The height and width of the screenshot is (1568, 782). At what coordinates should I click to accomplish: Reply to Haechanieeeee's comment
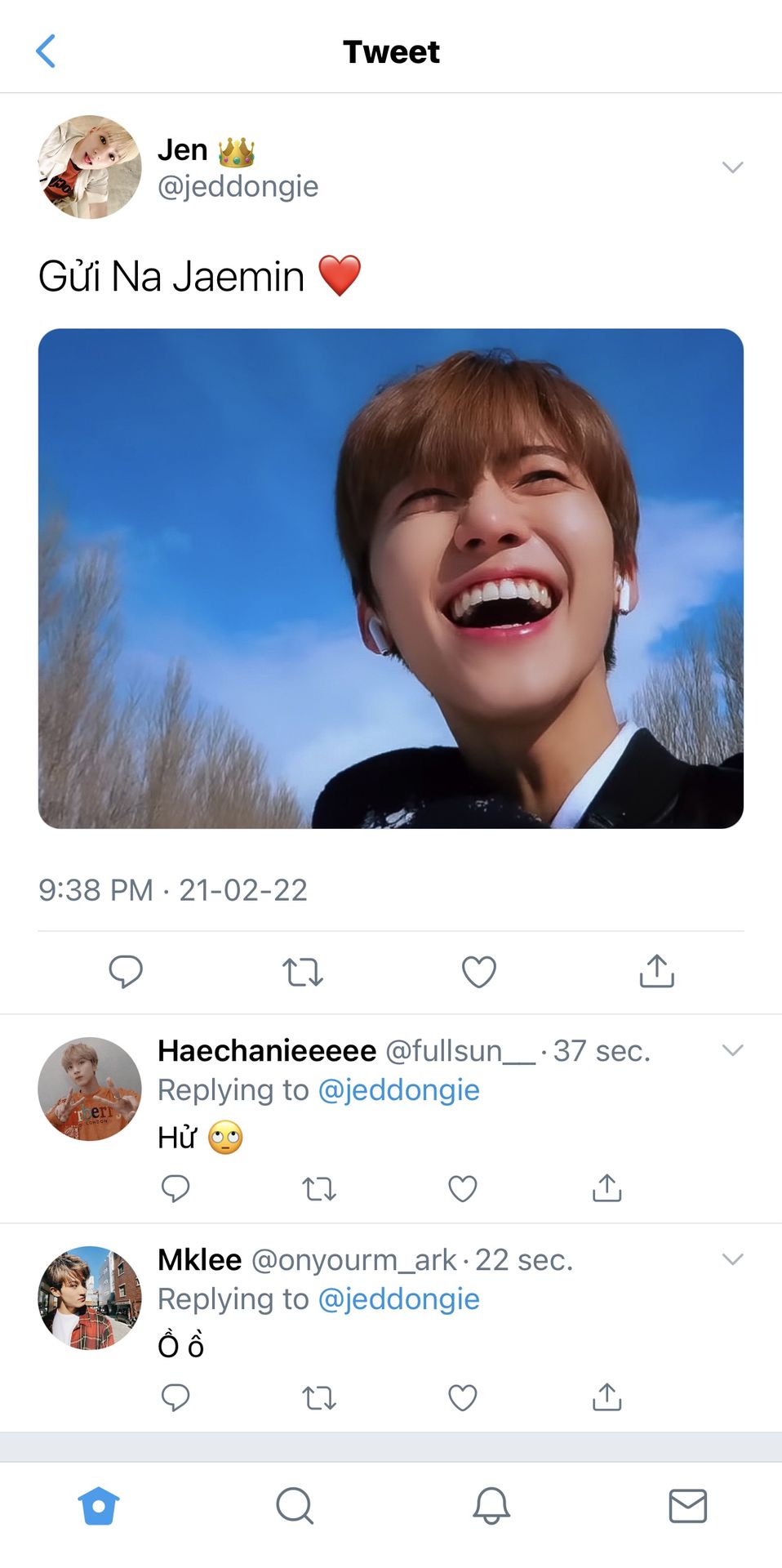(176, 1188)
